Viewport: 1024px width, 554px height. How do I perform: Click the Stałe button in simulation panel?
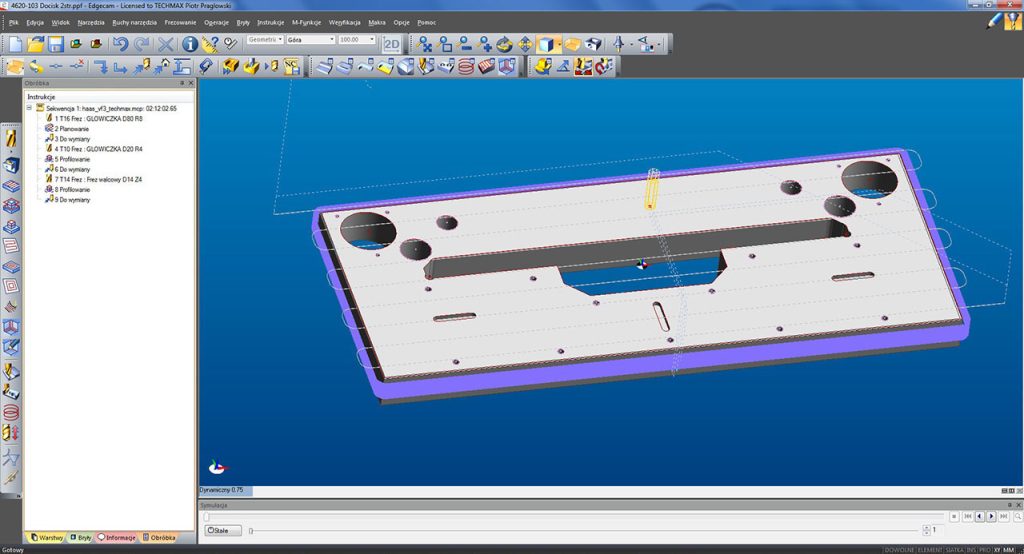(223, 530)
